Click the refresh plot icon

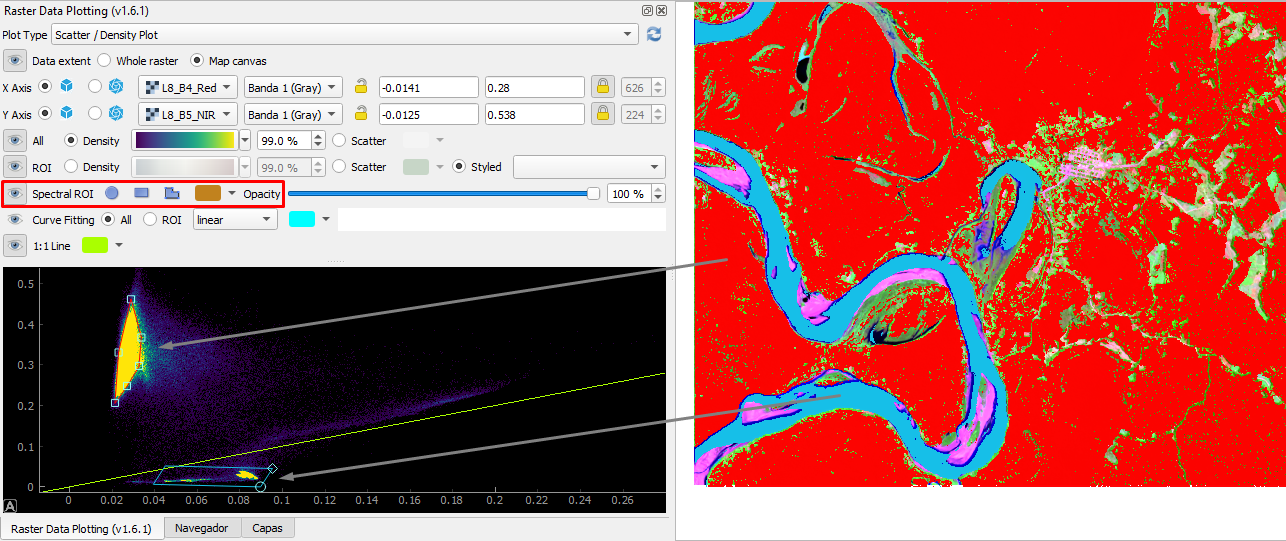[x=654, y=34]
